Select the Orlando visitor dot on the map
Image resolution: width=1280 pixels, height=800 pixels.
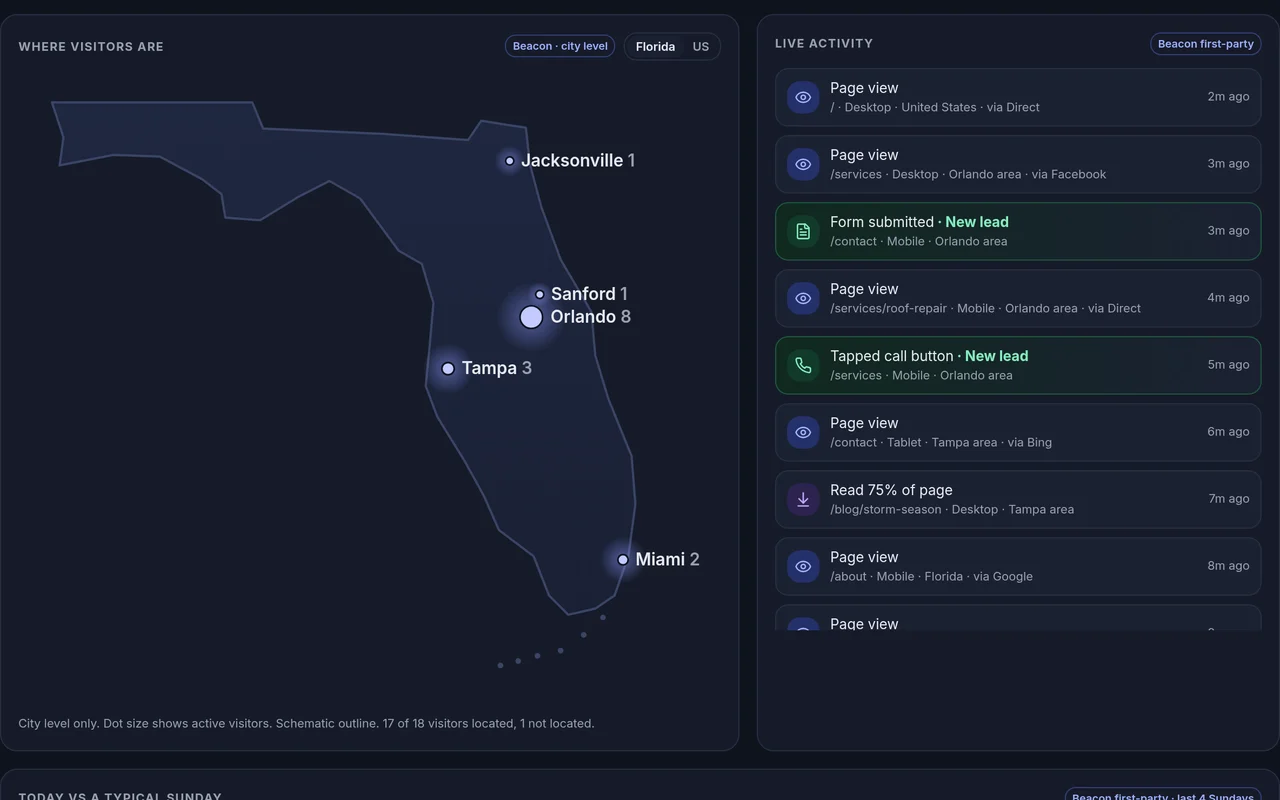click(531, 317)
